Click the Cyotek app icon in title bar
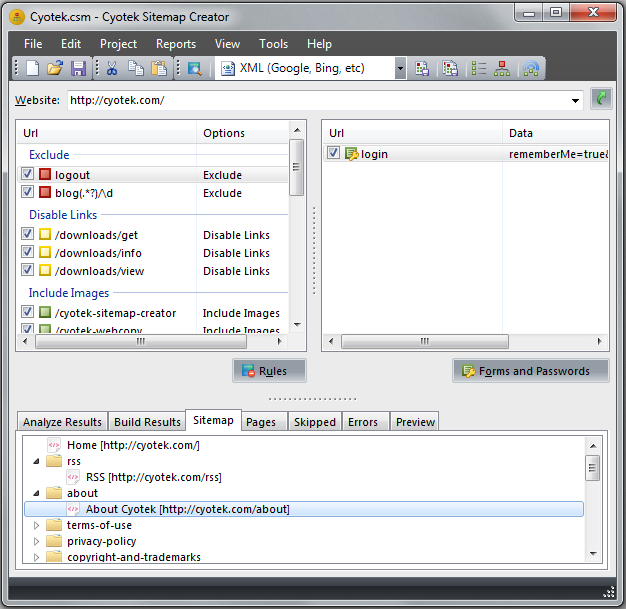This screenshot has width=626, height=609. [x=17, y=17]
